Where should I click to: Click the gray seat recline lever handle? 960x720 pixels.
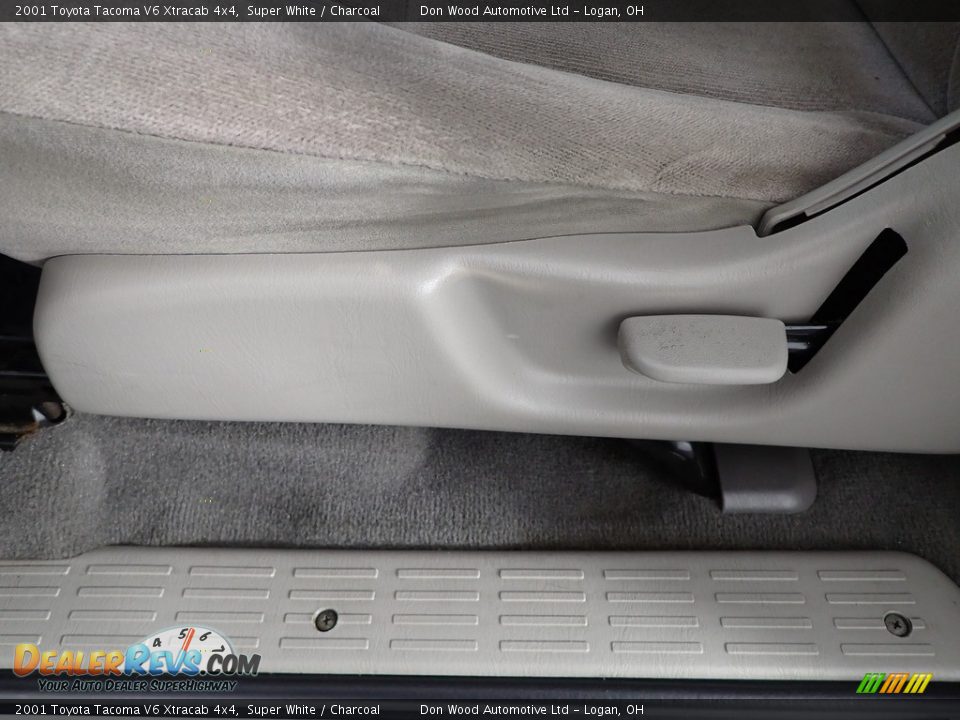(703, 349)
